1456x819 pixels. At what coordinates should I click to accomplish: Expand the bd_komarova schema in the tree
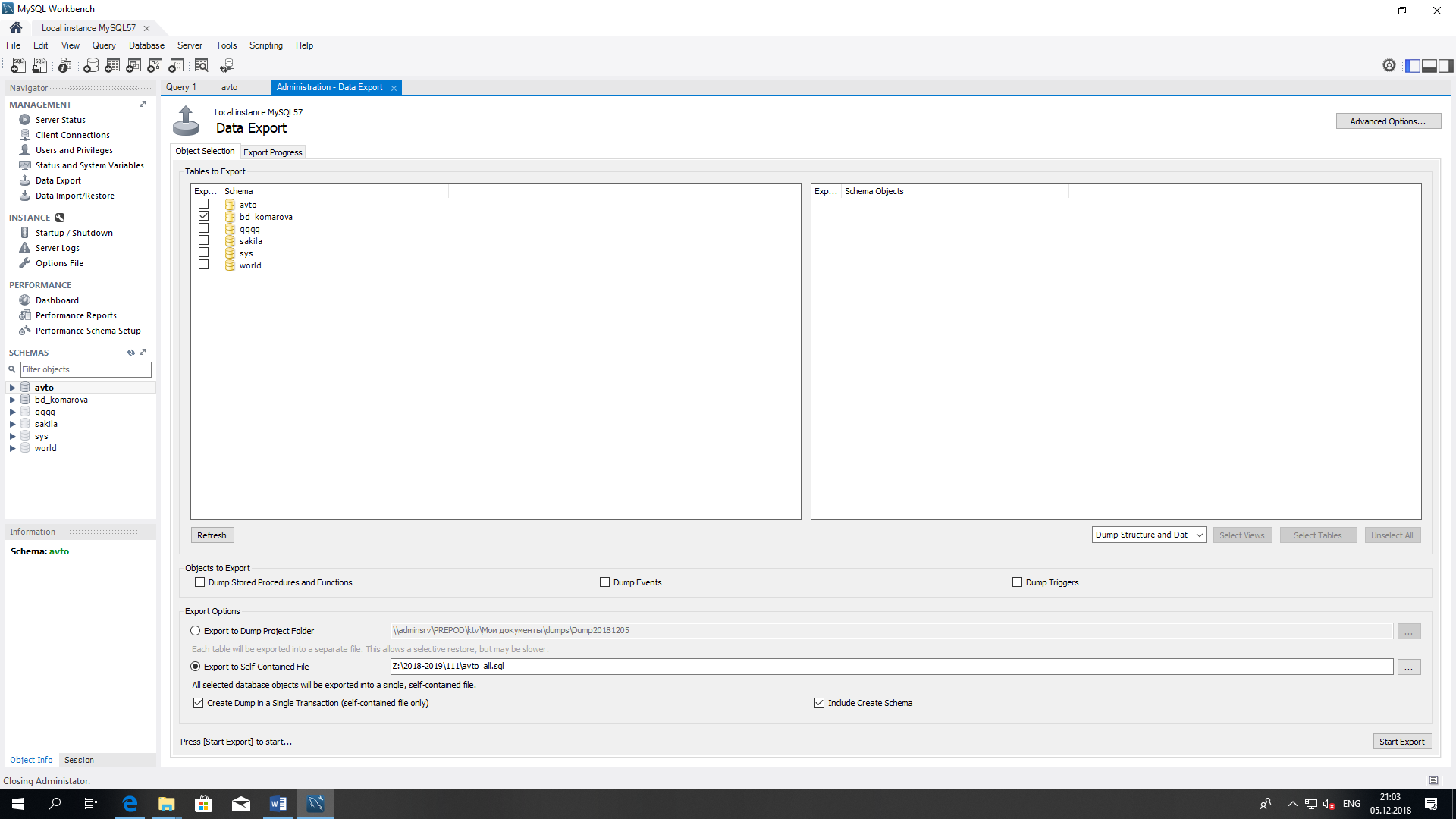tap(12, 400)
